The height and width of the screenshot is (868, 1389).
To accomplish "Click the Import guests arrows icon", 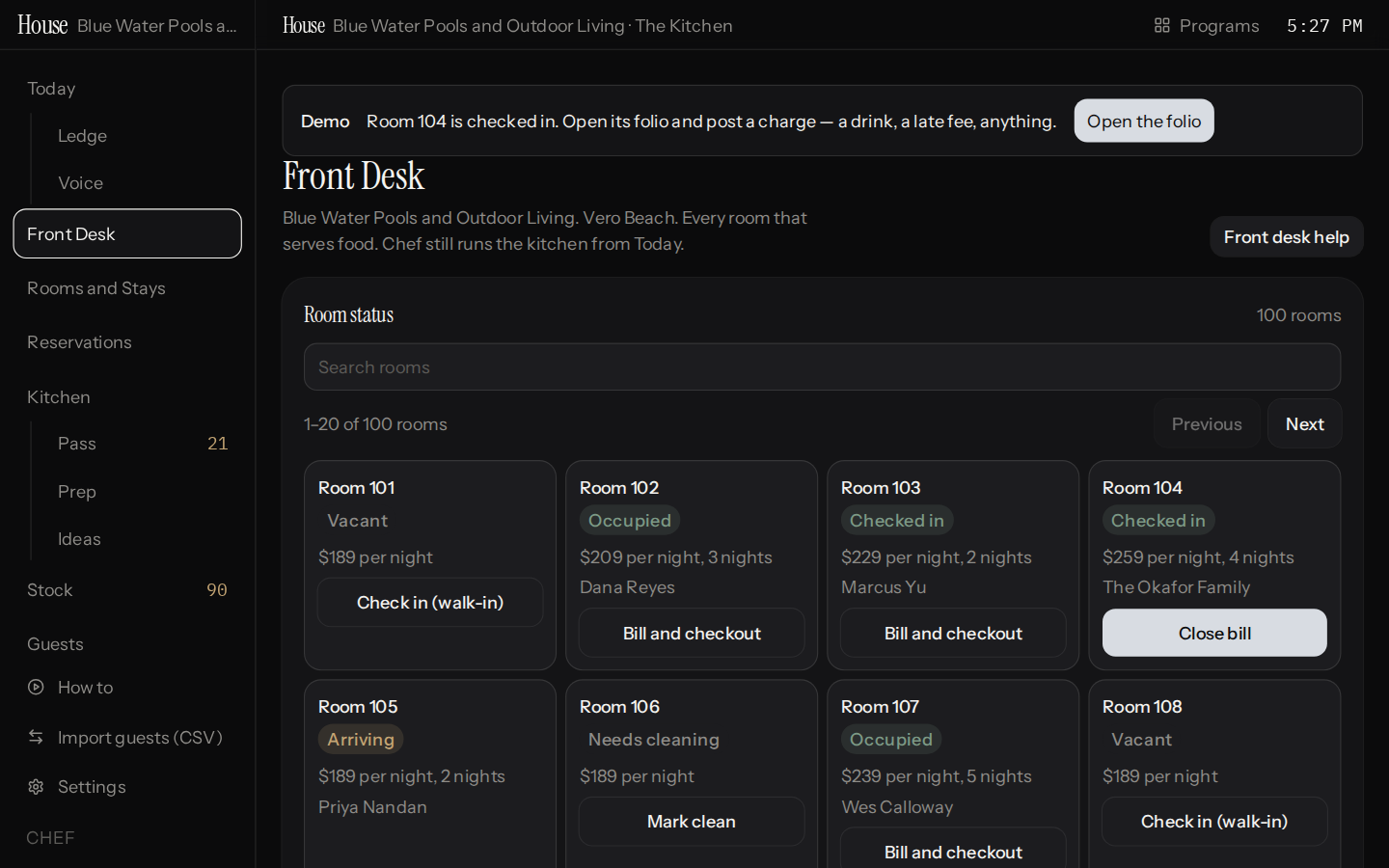I will pos(36,737).
